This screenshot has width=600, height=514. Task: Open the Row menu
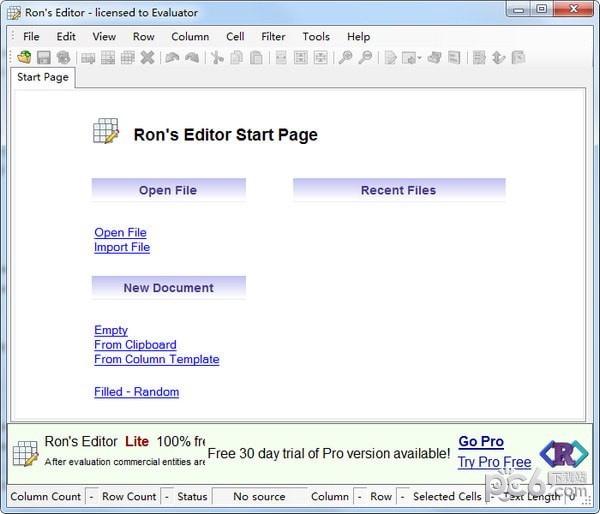coord(143,37)
